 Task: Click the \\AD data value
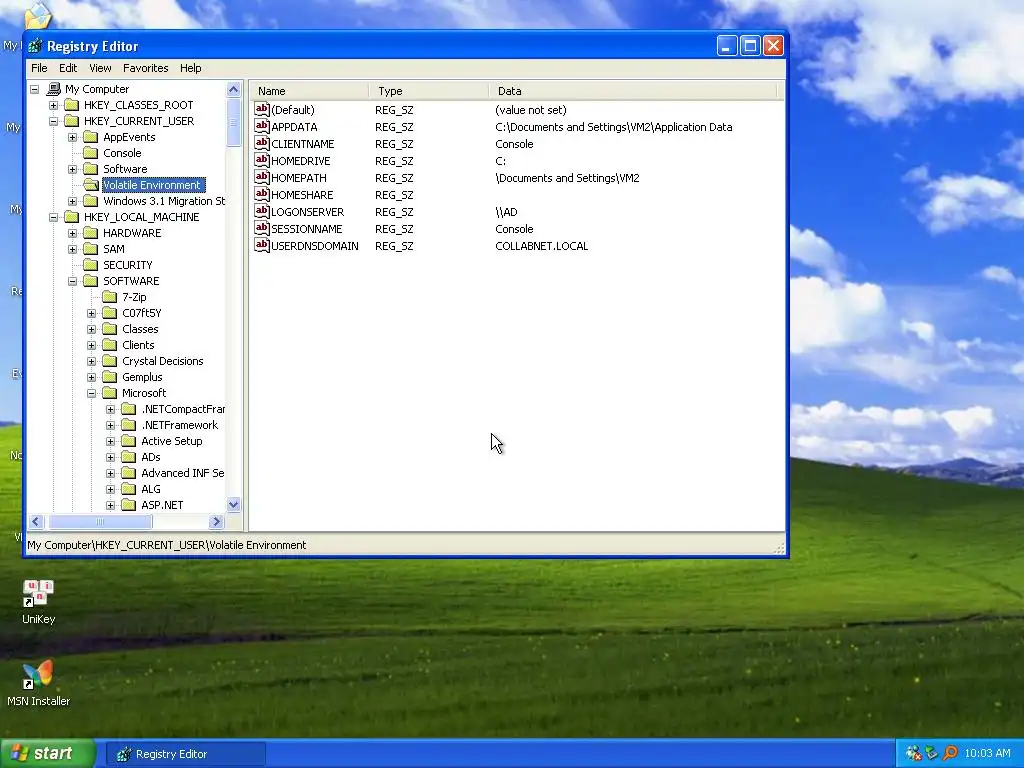(506, 212)
